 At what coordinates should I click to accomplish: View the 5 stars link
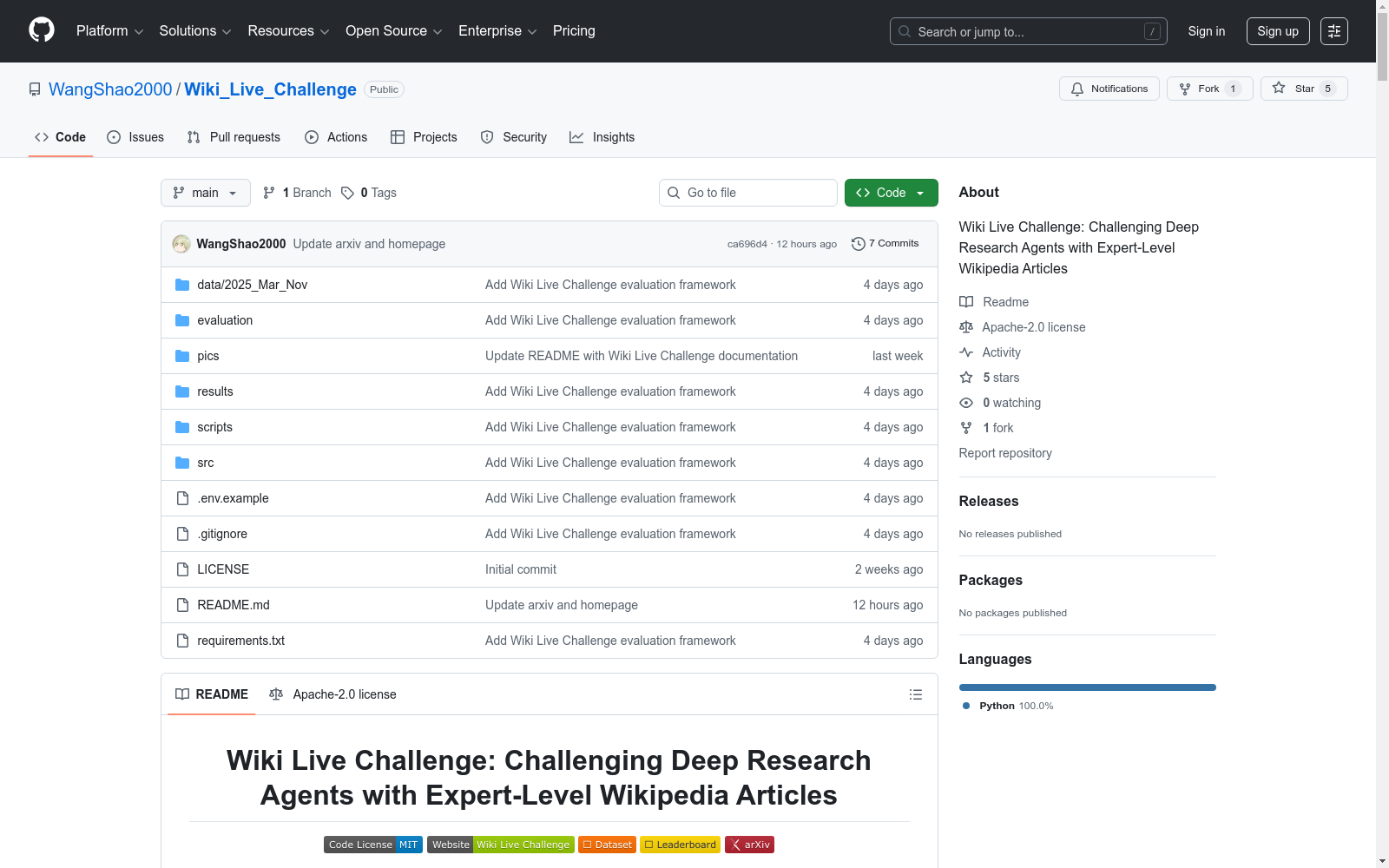990,378
